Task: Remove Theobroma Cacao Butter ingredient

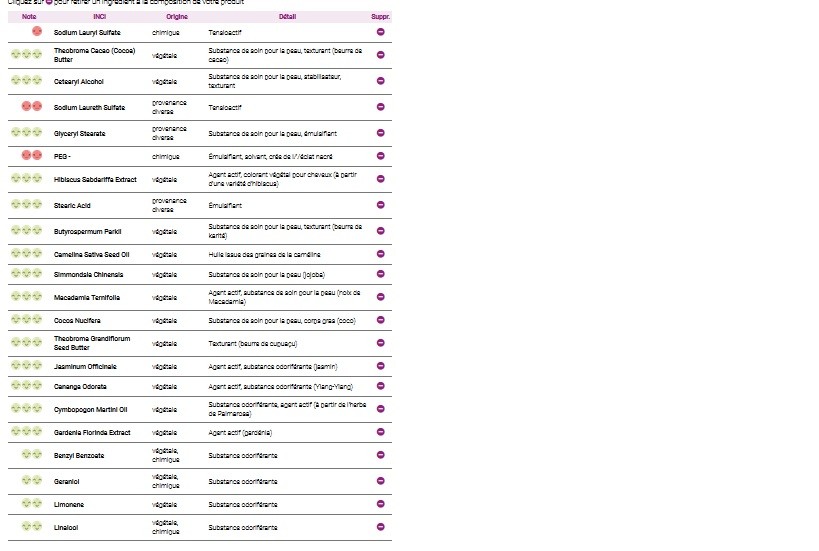Action: coord(380,55)
